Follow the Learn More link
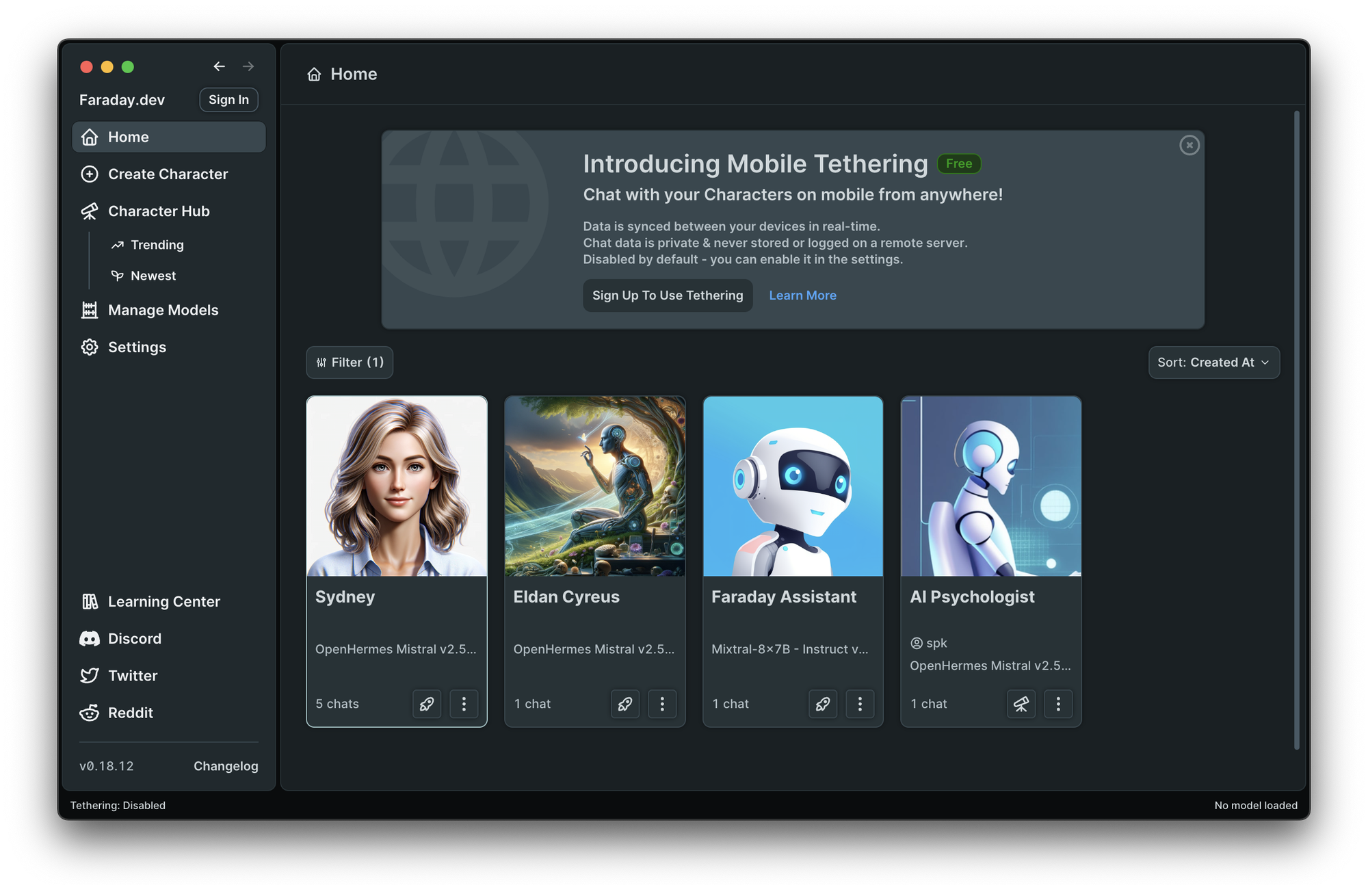The width and height of the screenshot is (1368, 896). pyautogui.click(x=802, y=295)
